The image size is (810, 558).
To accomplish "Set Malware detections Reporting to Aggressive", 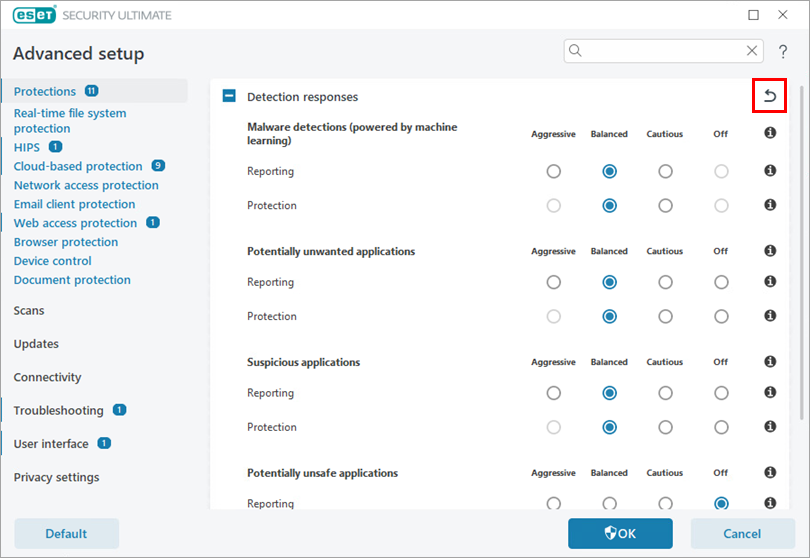I will (x=553, y=172).
